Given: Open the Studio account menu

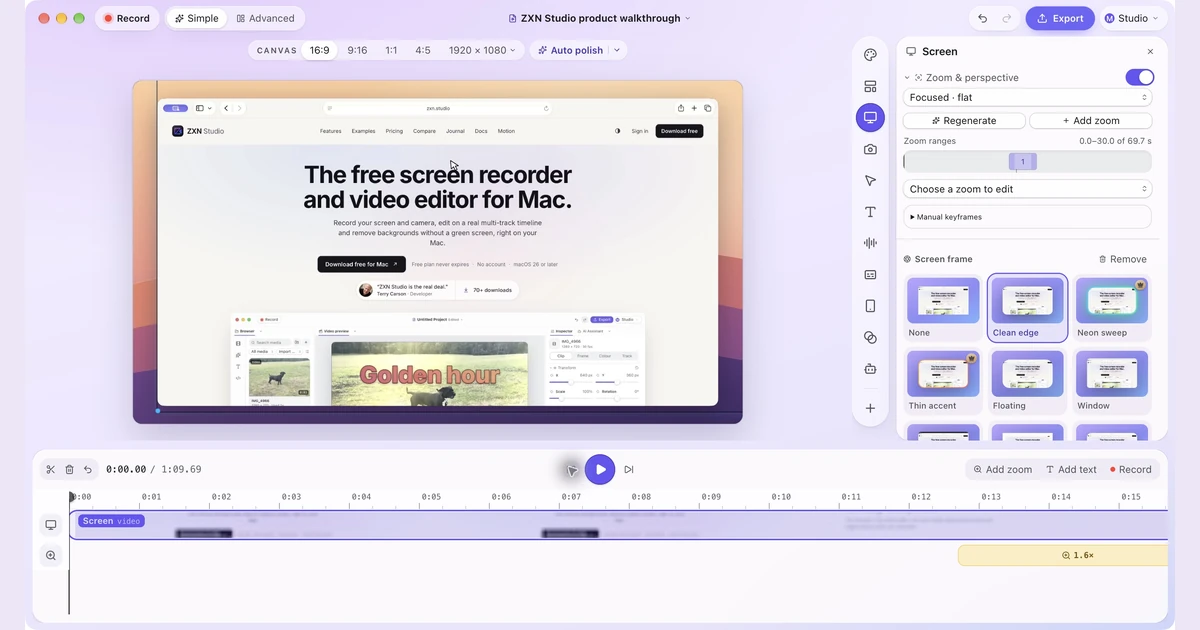Looking at the screenshot, I should 1131,18.
